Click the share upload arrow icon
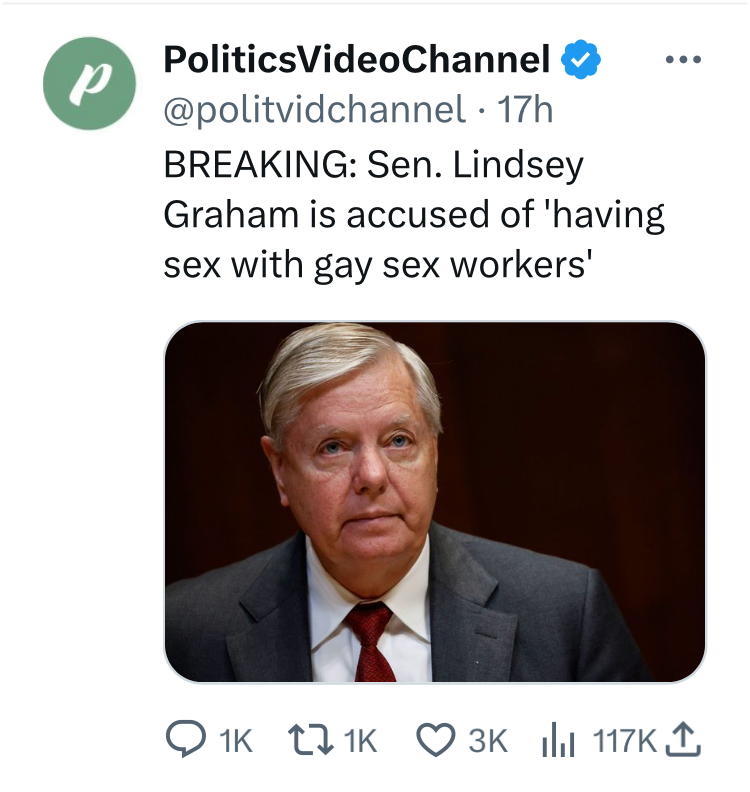The image size is (750, 792). coord(683,740)
